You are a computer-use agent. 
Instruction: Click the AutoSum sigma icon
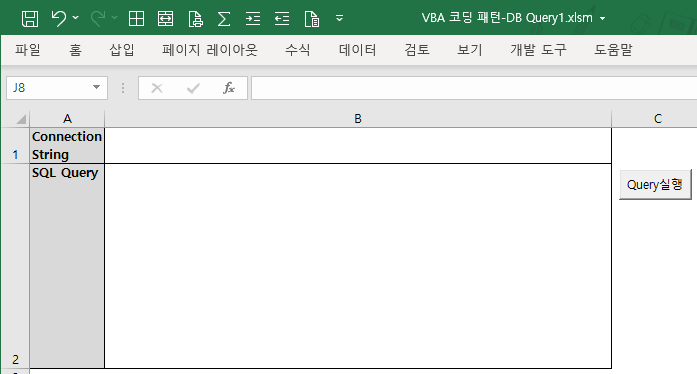224,19
